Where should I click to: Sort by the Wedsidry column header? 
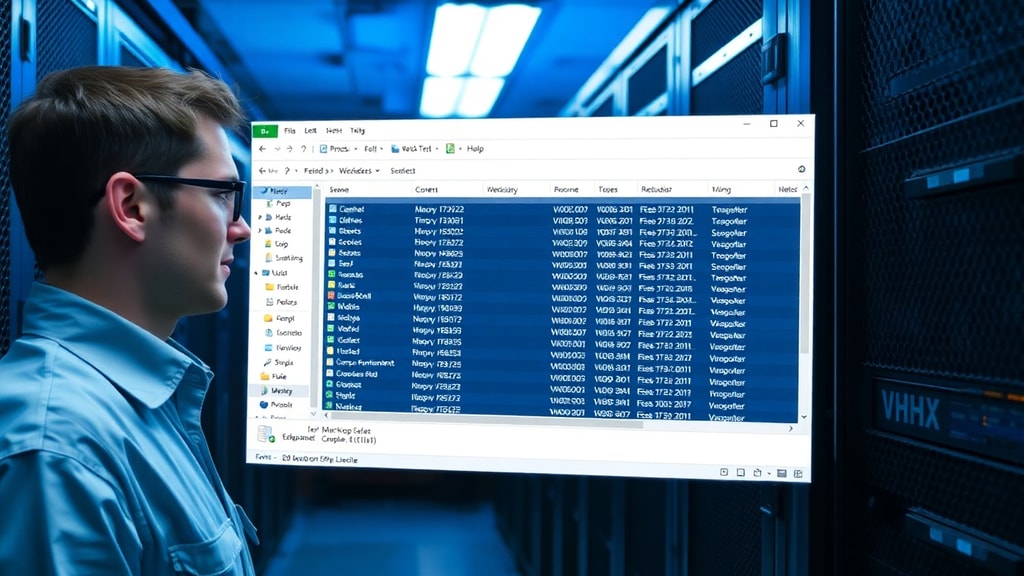502,190
